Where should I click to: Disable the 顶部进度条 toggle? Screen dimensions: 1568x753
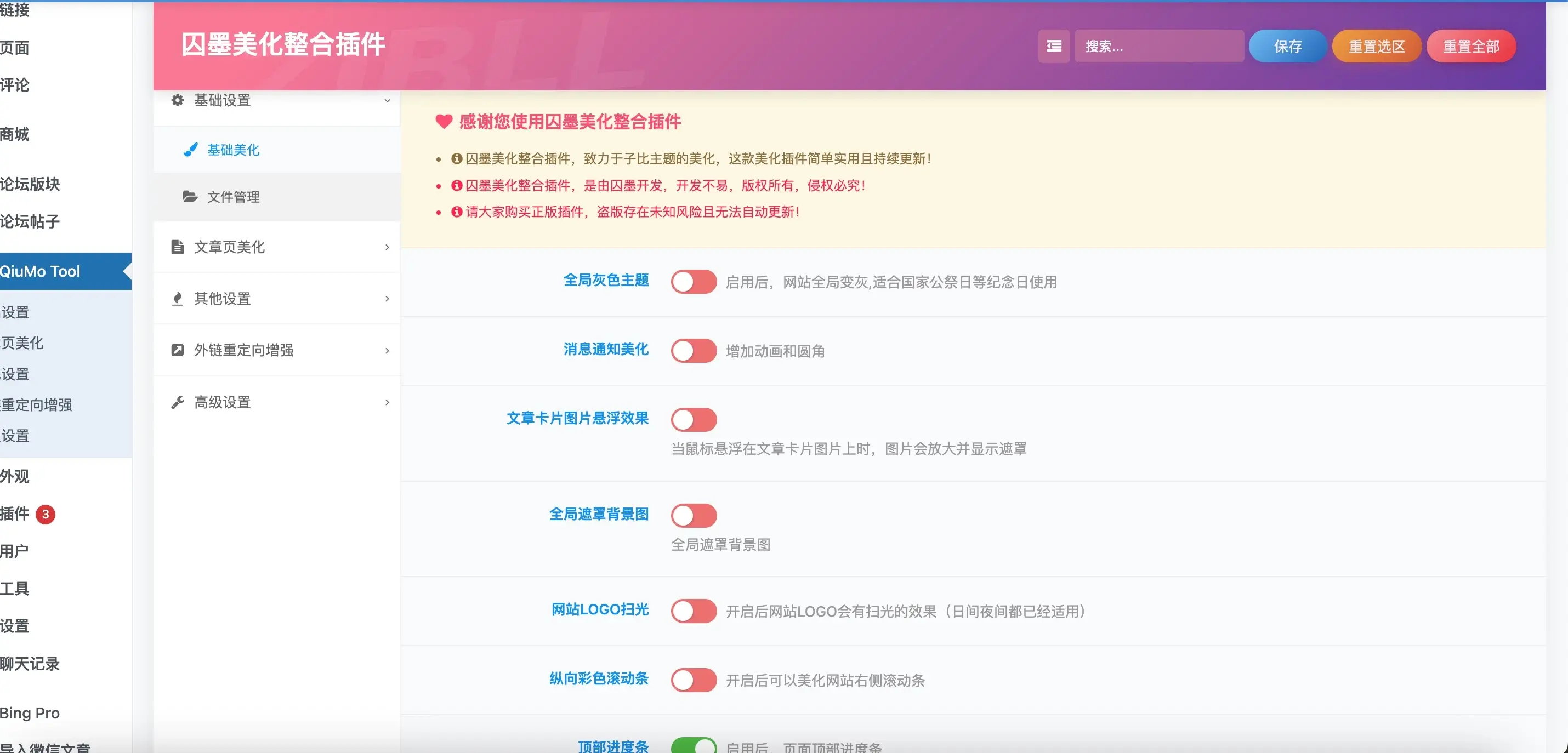(x=694, y=746)
